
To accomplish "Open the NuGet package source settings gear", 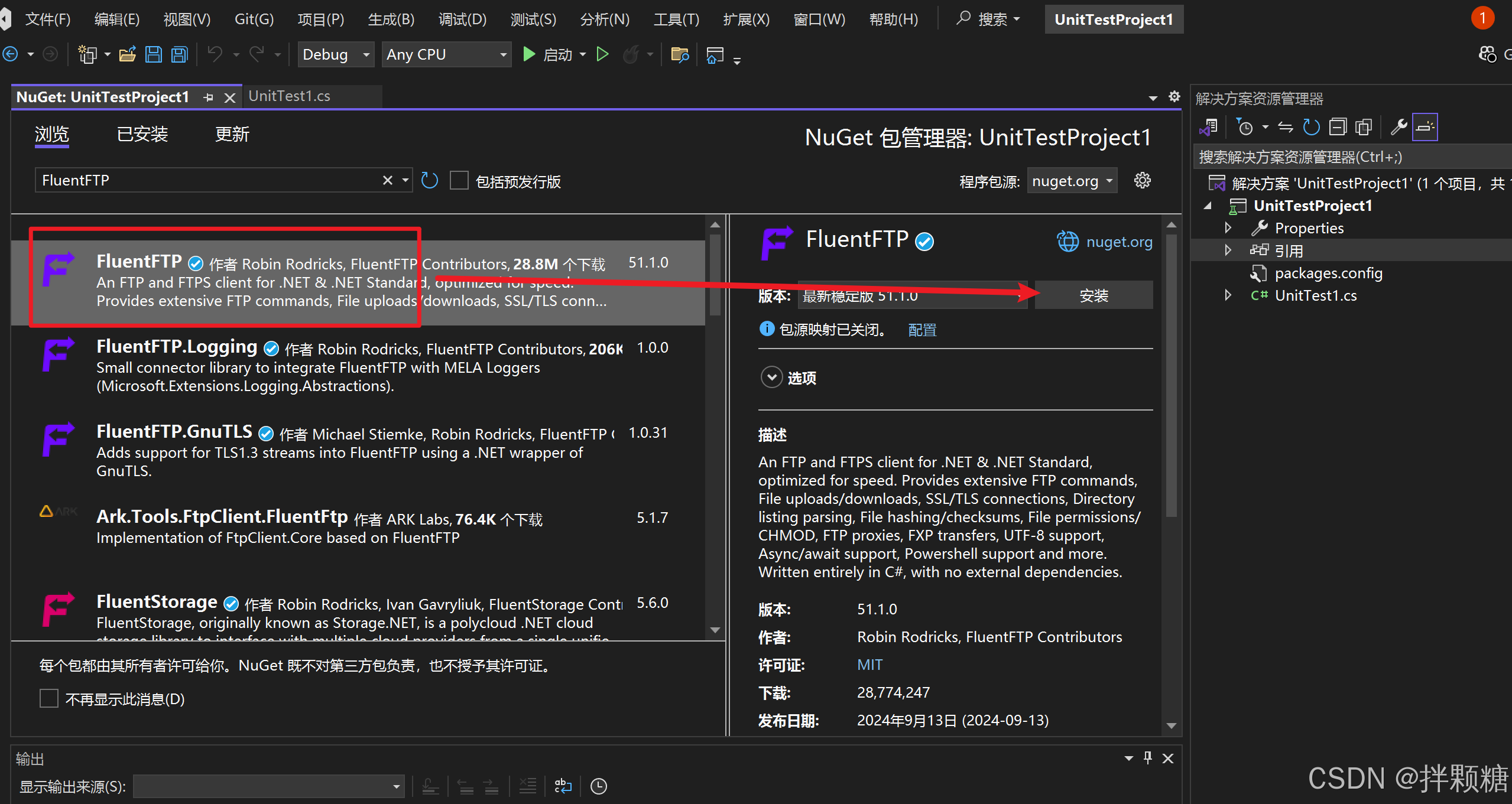I will (1142, 180).
